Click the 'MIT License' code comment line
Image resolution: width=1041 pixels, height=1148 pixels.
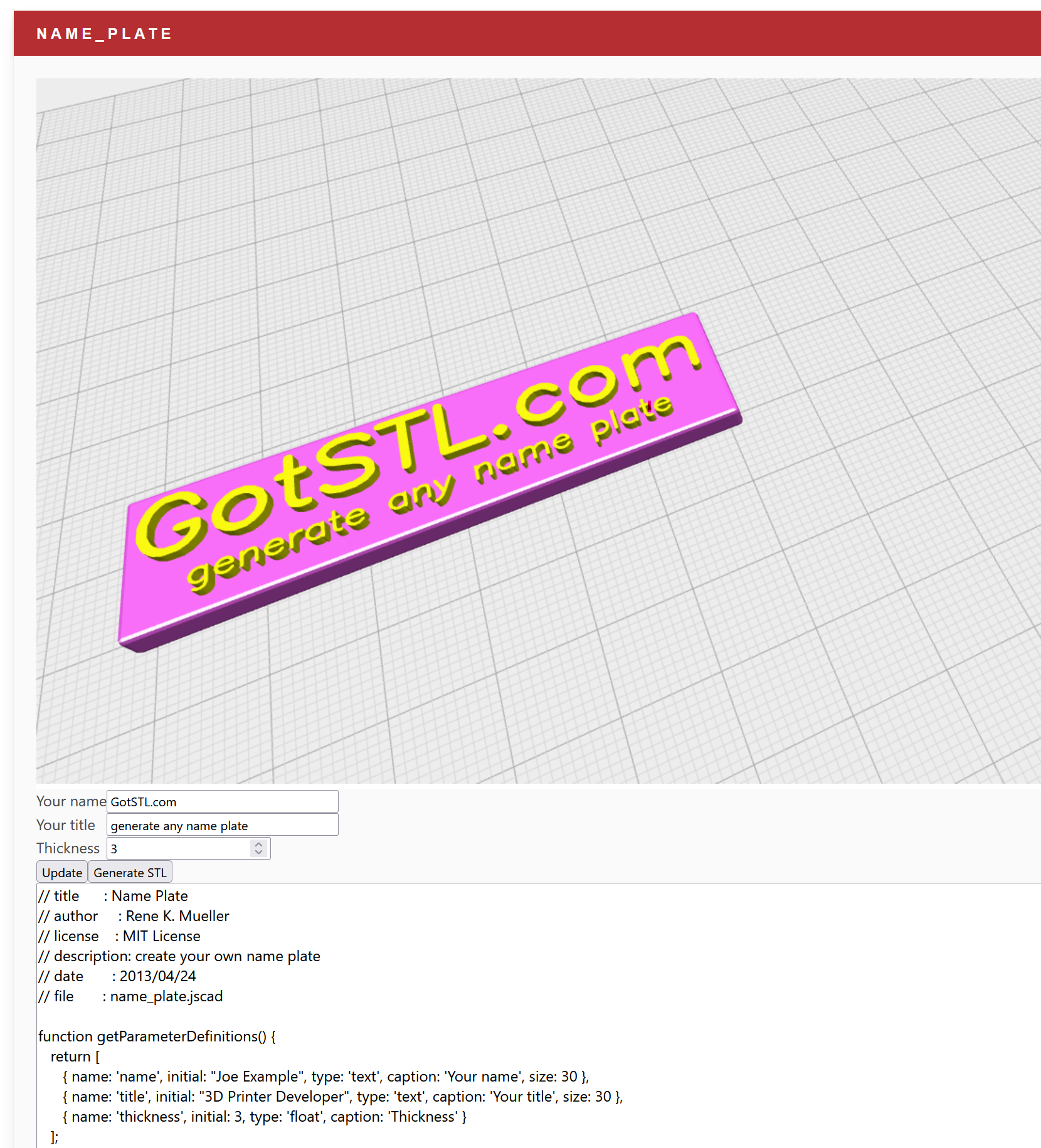pos(119,936)
